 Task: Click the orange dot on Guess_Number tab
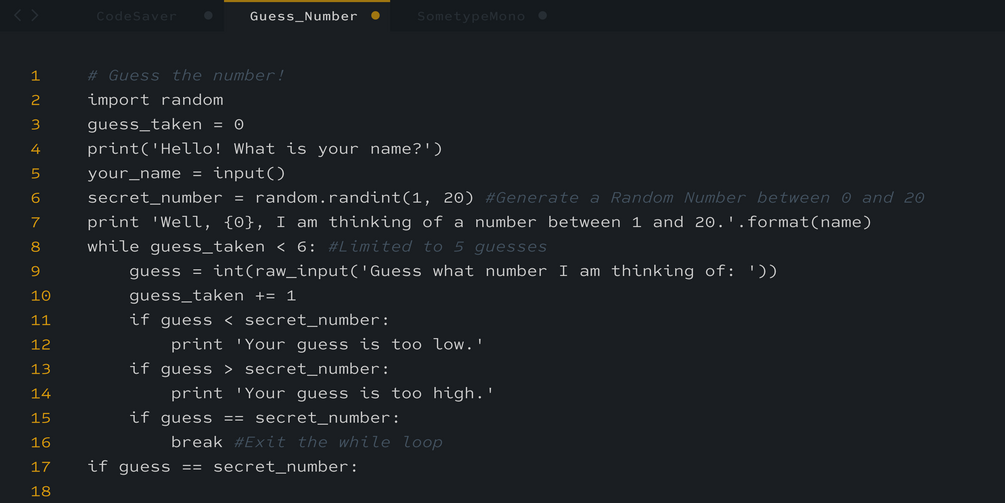[375, 16]
